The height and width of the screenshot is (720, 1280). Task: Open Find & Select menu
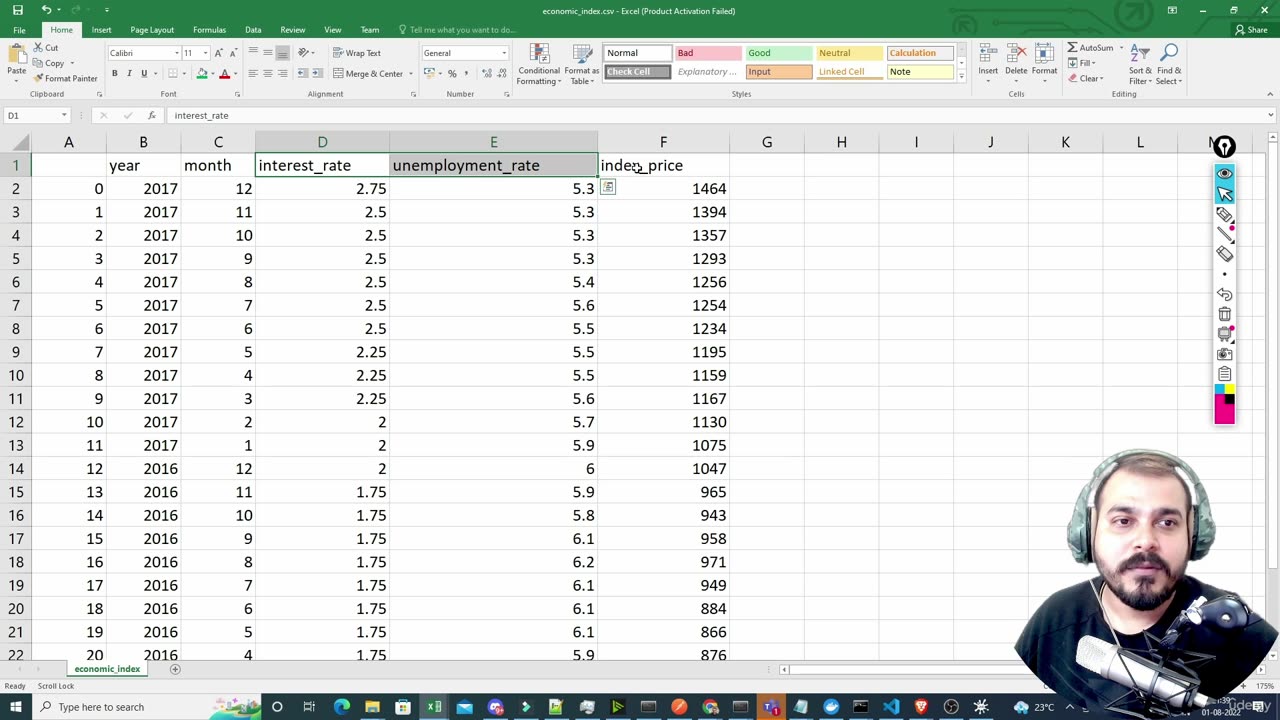[x=1170, y=64]
